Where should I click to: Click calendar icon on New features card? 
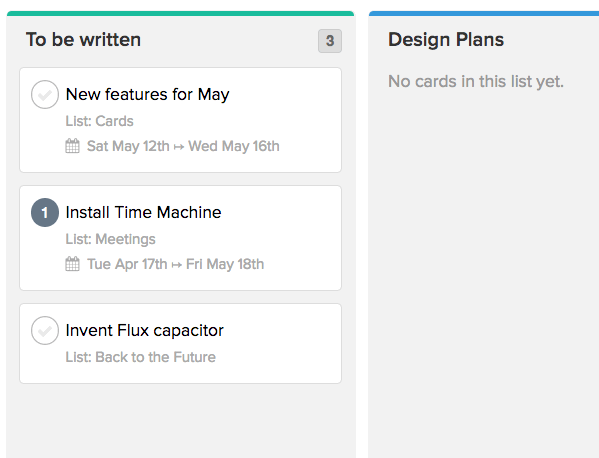point(72,146)
